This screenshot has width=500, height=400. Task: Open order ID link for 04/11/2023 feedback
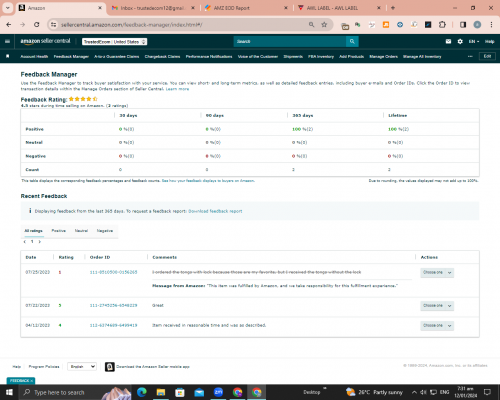pos(113,325)
